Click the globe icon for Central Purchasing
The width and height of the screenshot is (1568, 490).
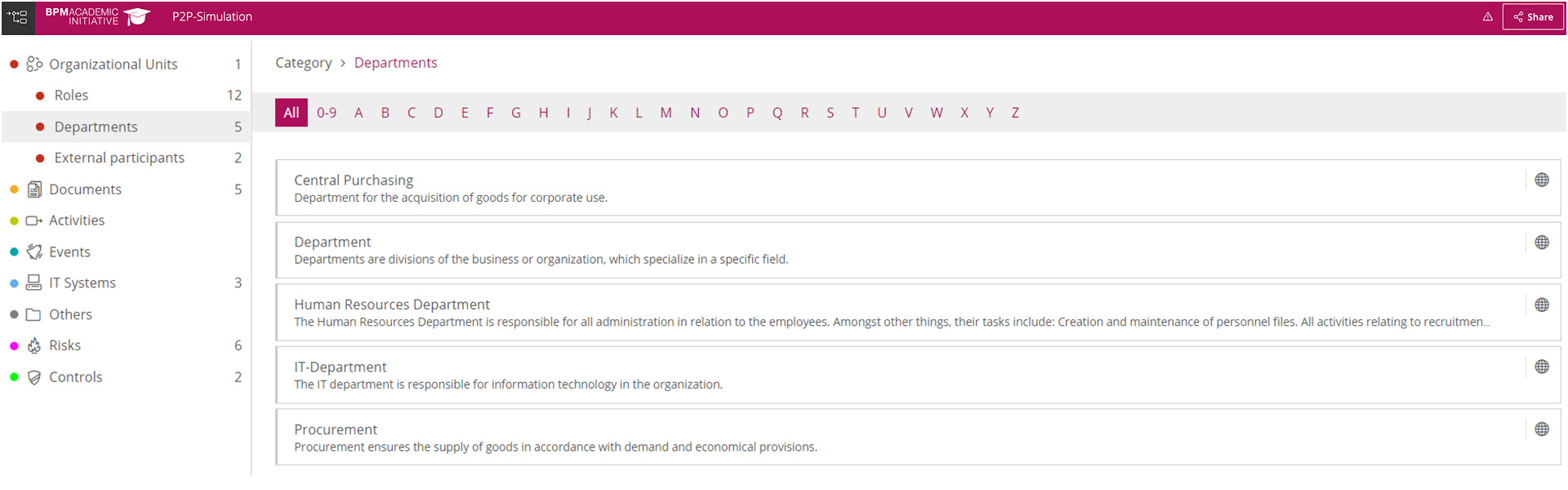1542,180
